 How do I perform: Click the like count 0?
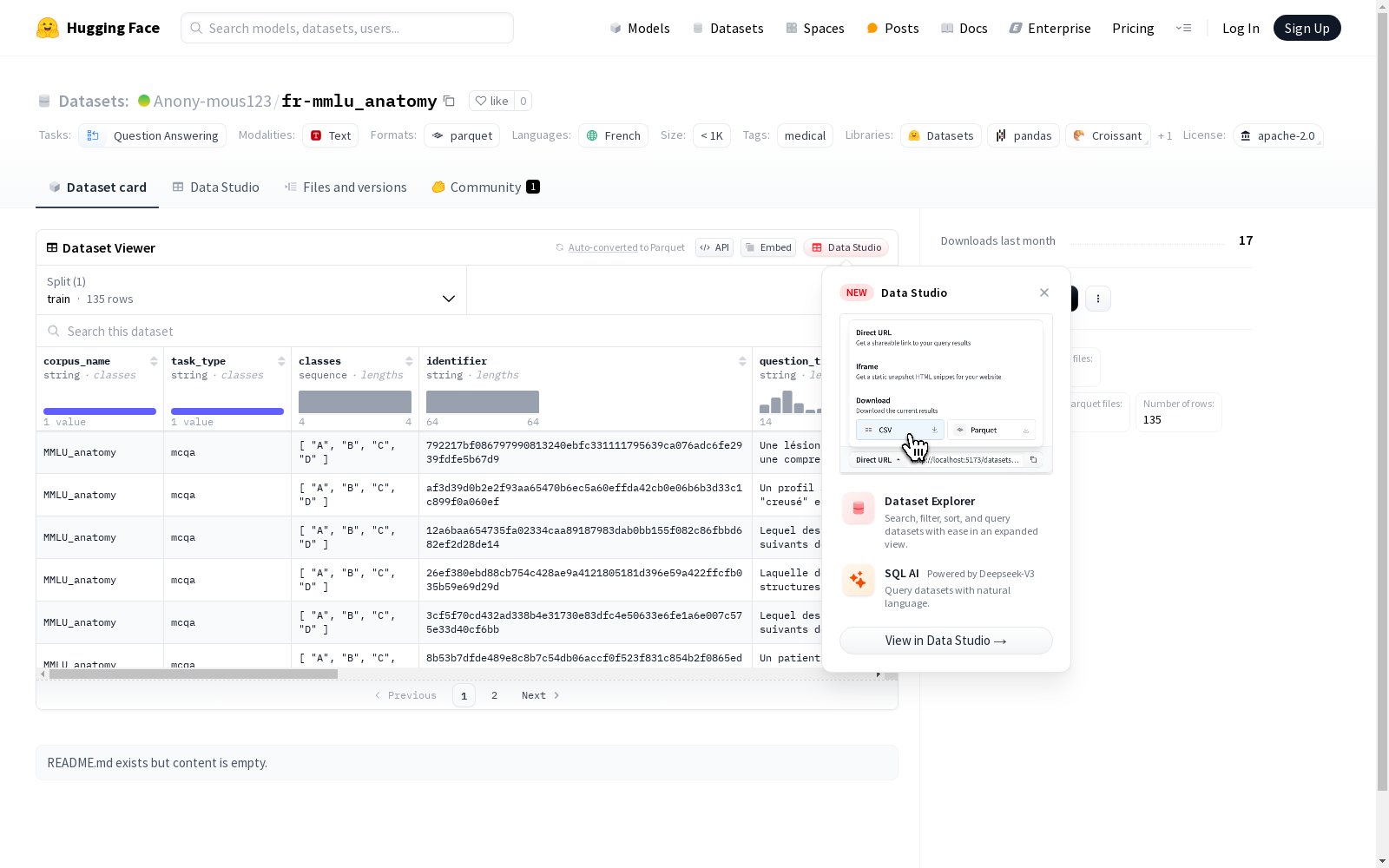[523, 101]
